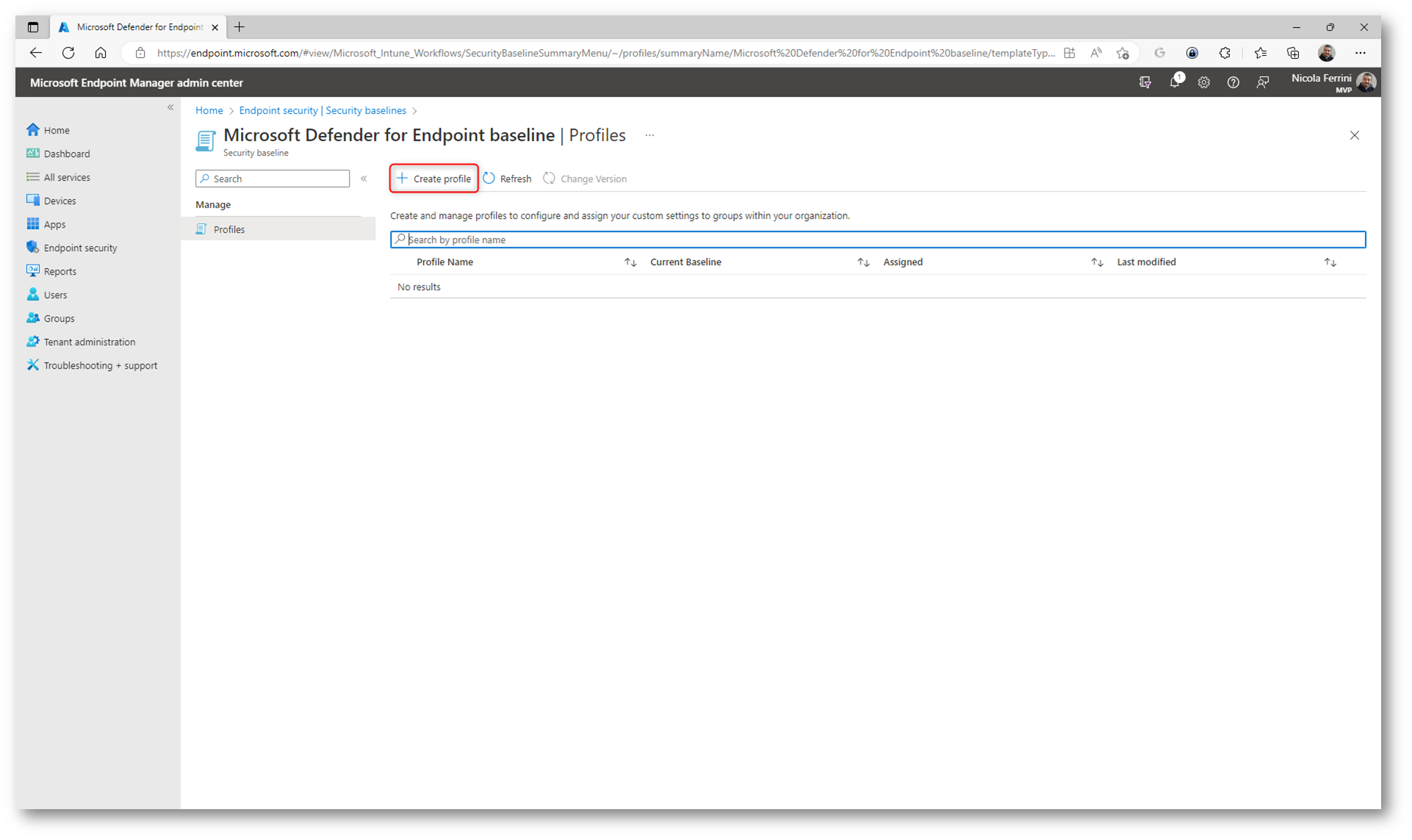Go back in the browser
The height and width of the screenshot is (840, 1412).
click(x=35, y=53)
